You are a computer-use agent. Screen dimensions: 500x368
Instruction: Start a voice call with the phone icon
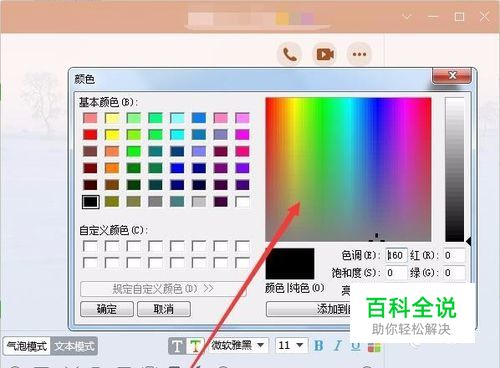point(289,54)
